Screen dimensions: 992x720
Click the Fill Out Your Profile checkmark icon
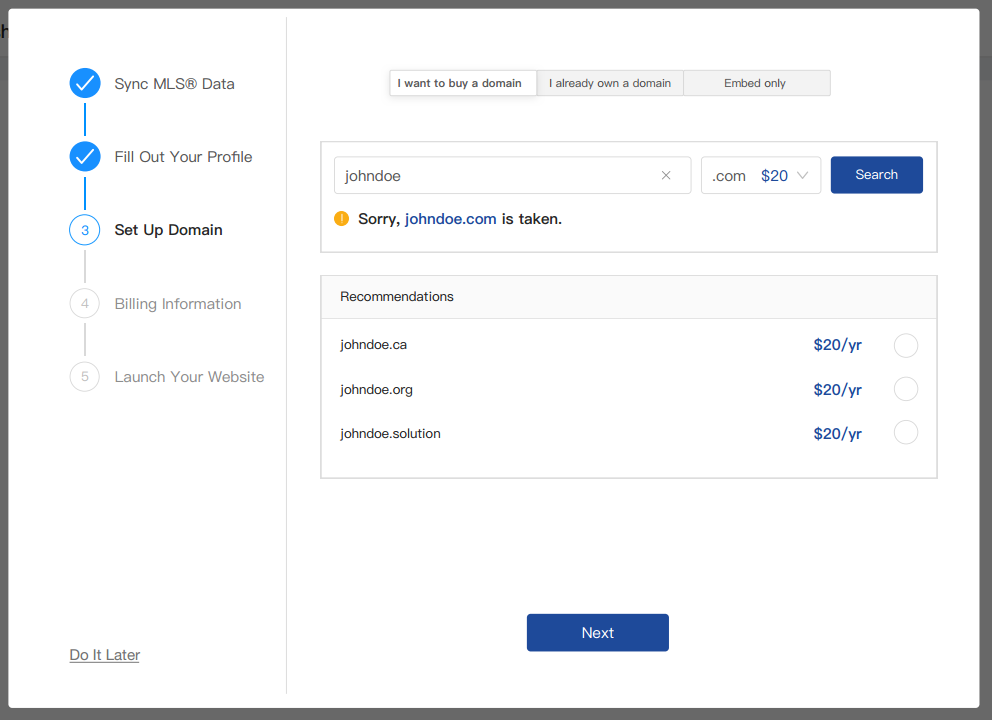point(85,156)
